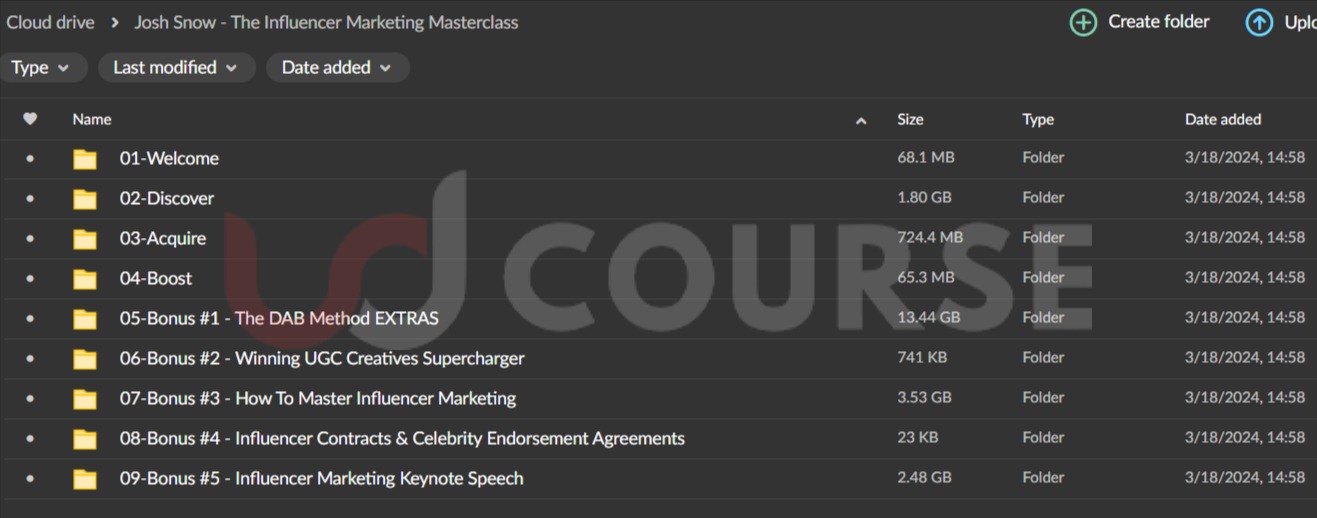
Task: Select the 01-Welcome folder name
Action: pos(169,158)
